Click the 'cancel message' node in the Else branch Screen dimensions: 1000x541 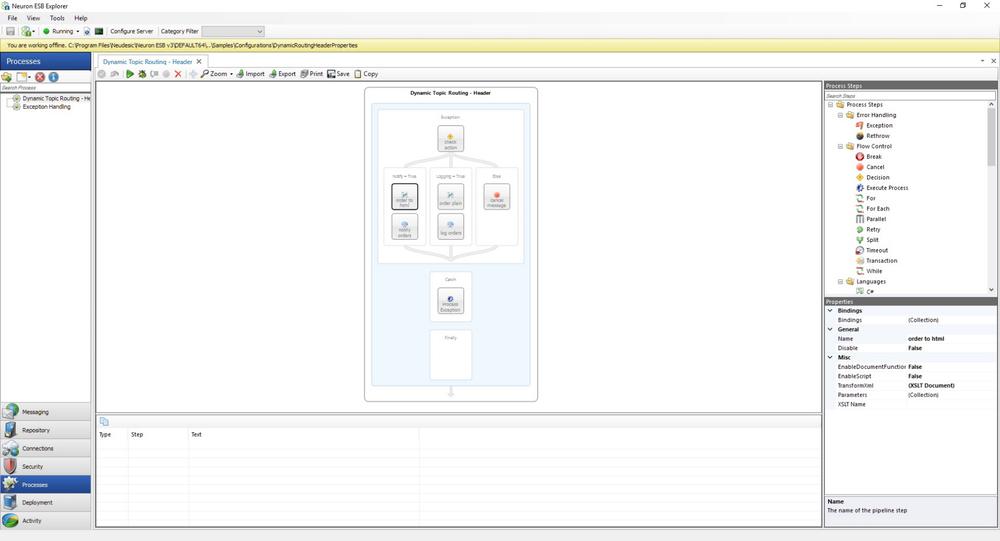click(x=497, y=197)
